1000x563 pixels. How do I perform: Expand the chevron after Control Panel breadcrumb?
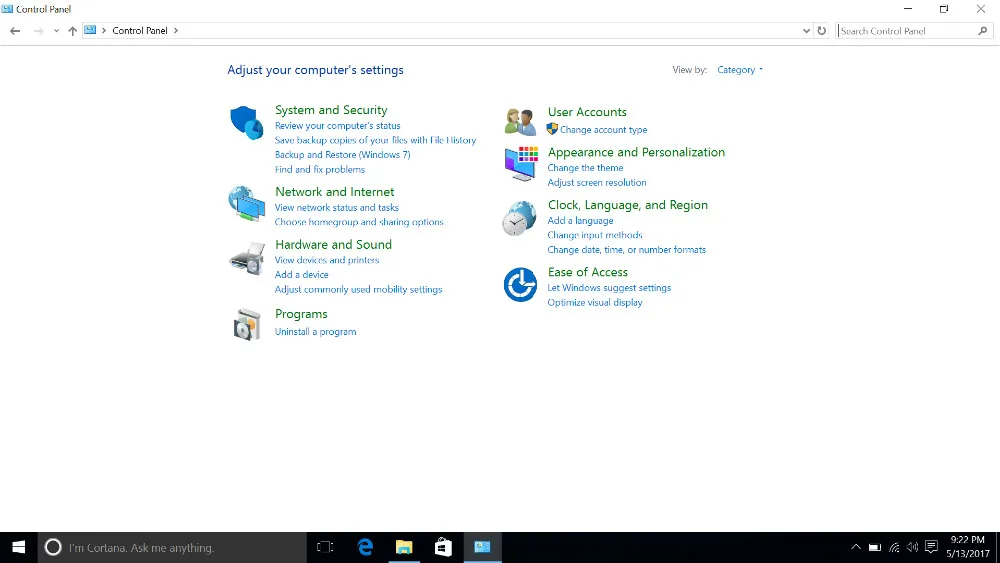pyautogui.click(x=176, y=31)
